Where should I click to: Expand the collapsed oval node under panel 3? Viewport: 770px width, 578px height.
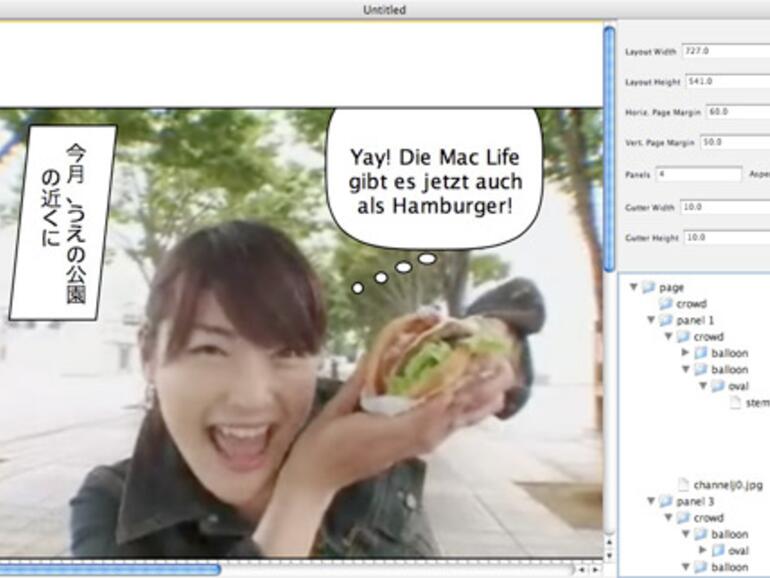coord(703,550)
